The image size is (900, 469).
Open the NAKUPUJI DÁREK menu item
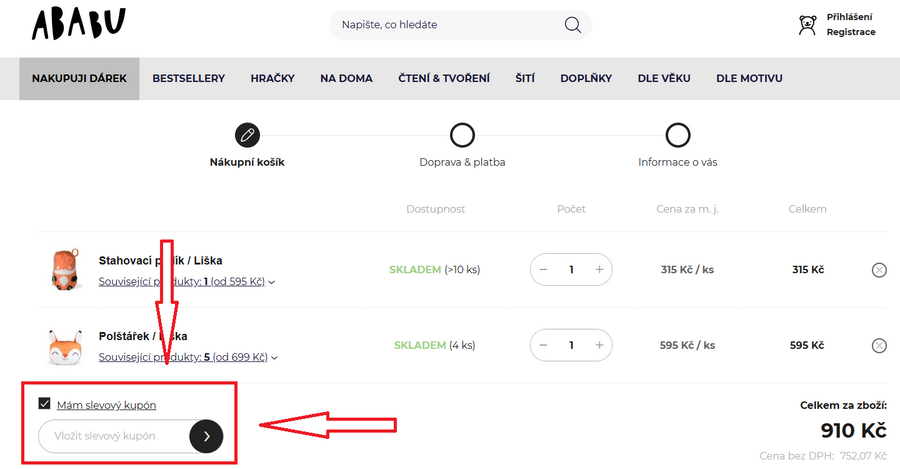pos(79,79)
